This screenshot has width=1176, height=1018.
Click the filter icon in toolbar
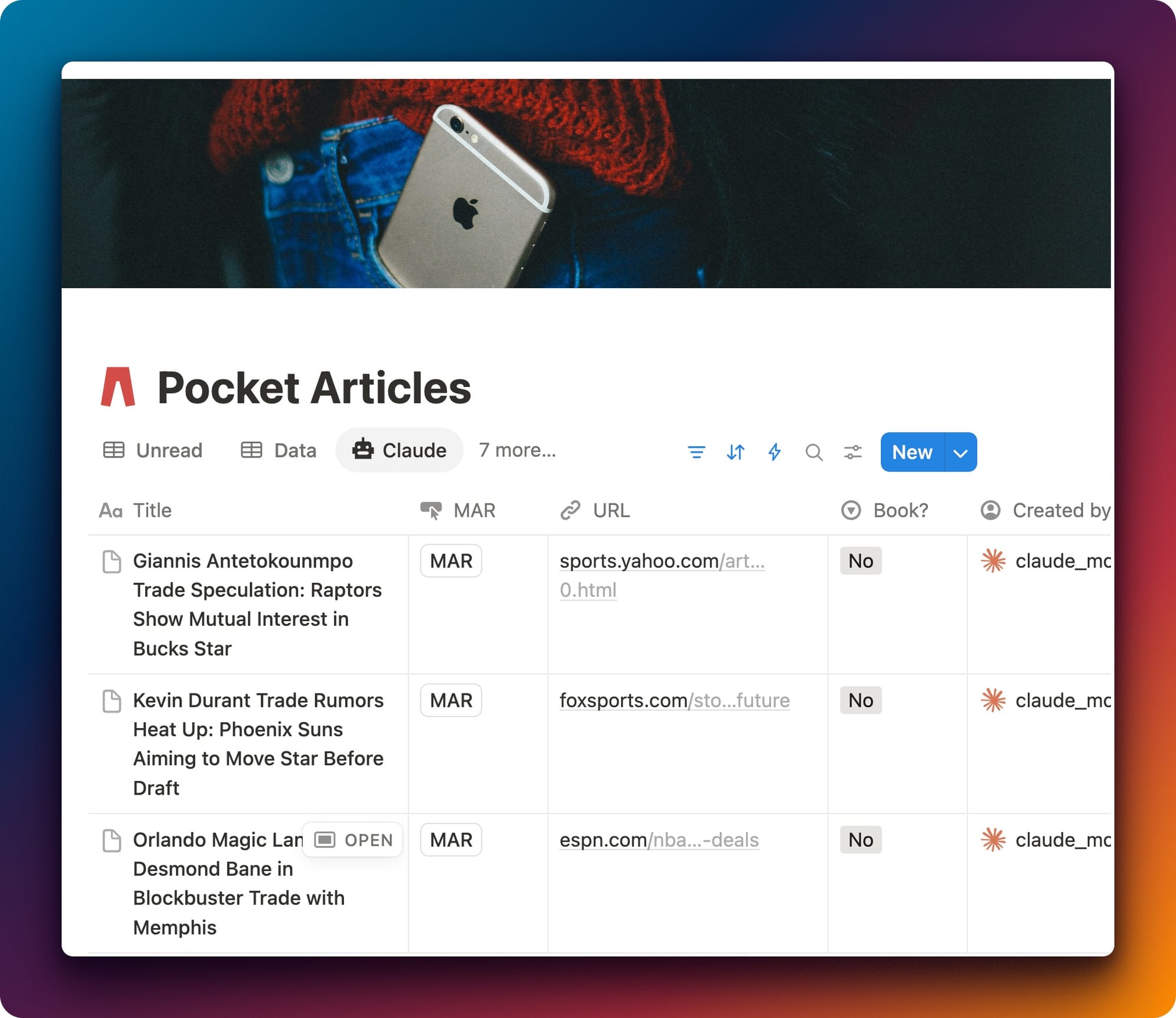(696, 452)
